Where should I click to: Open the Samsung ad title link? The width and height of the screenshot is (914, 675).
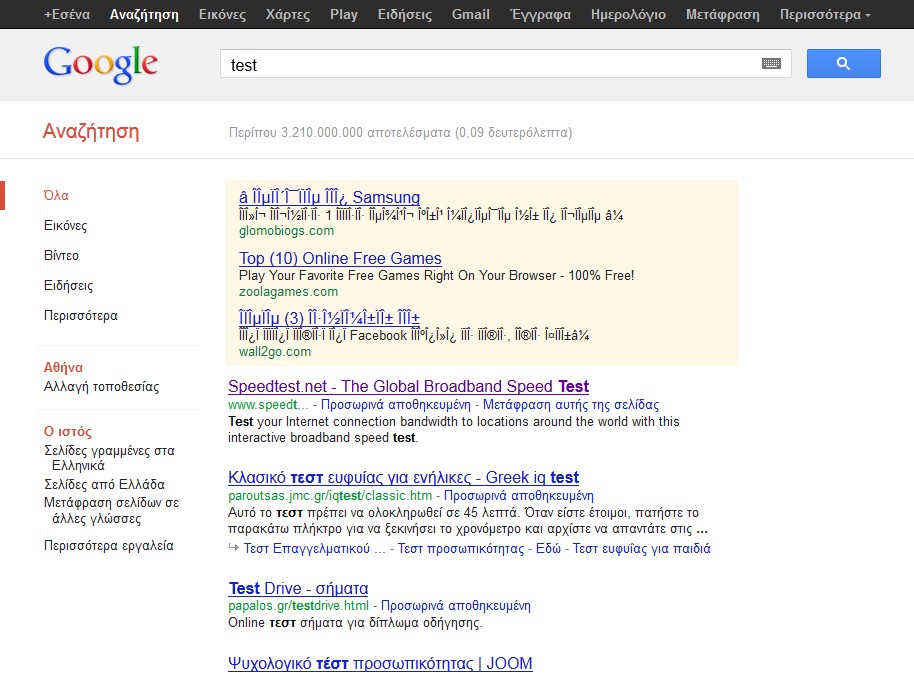coord(329,197)
